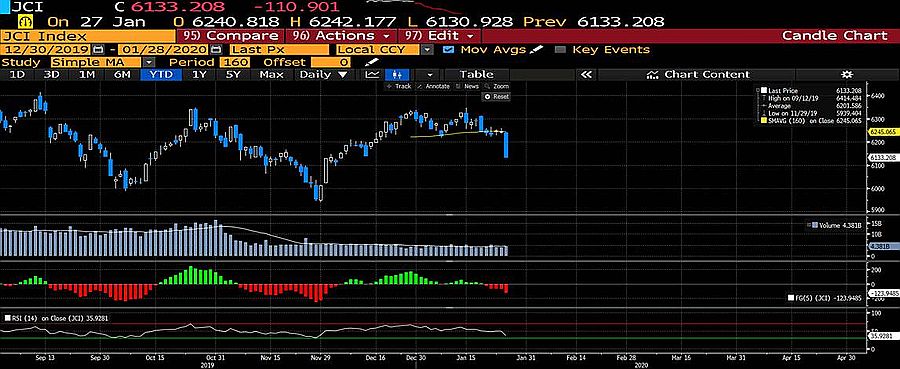Click the SMAVG 6245.065 axis label
This screenshot has height=369, width=900.
point(884,131)
